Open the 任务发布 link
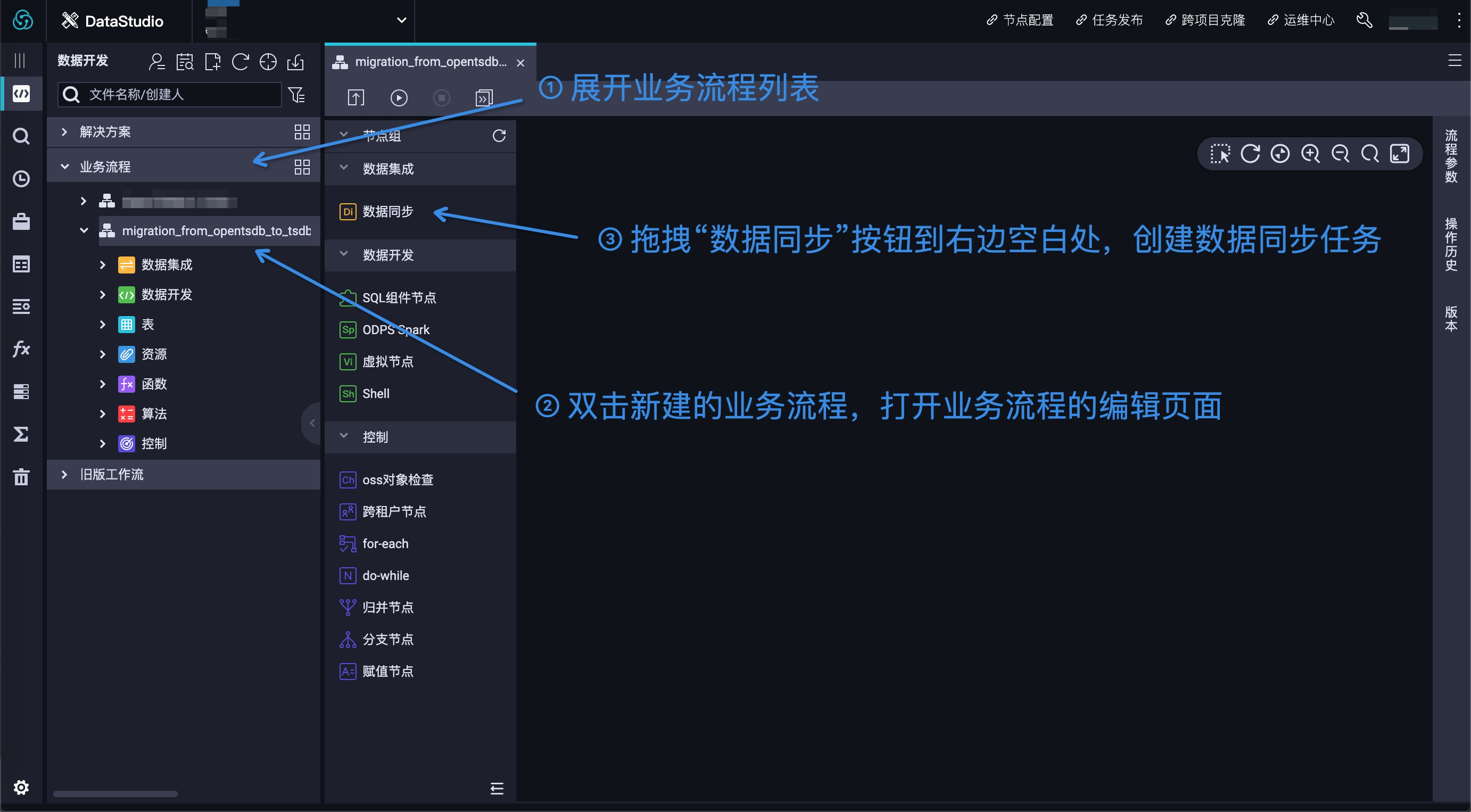This screenshot has height=812, width=1471. pyautogui.click(x=1109, y=21)
